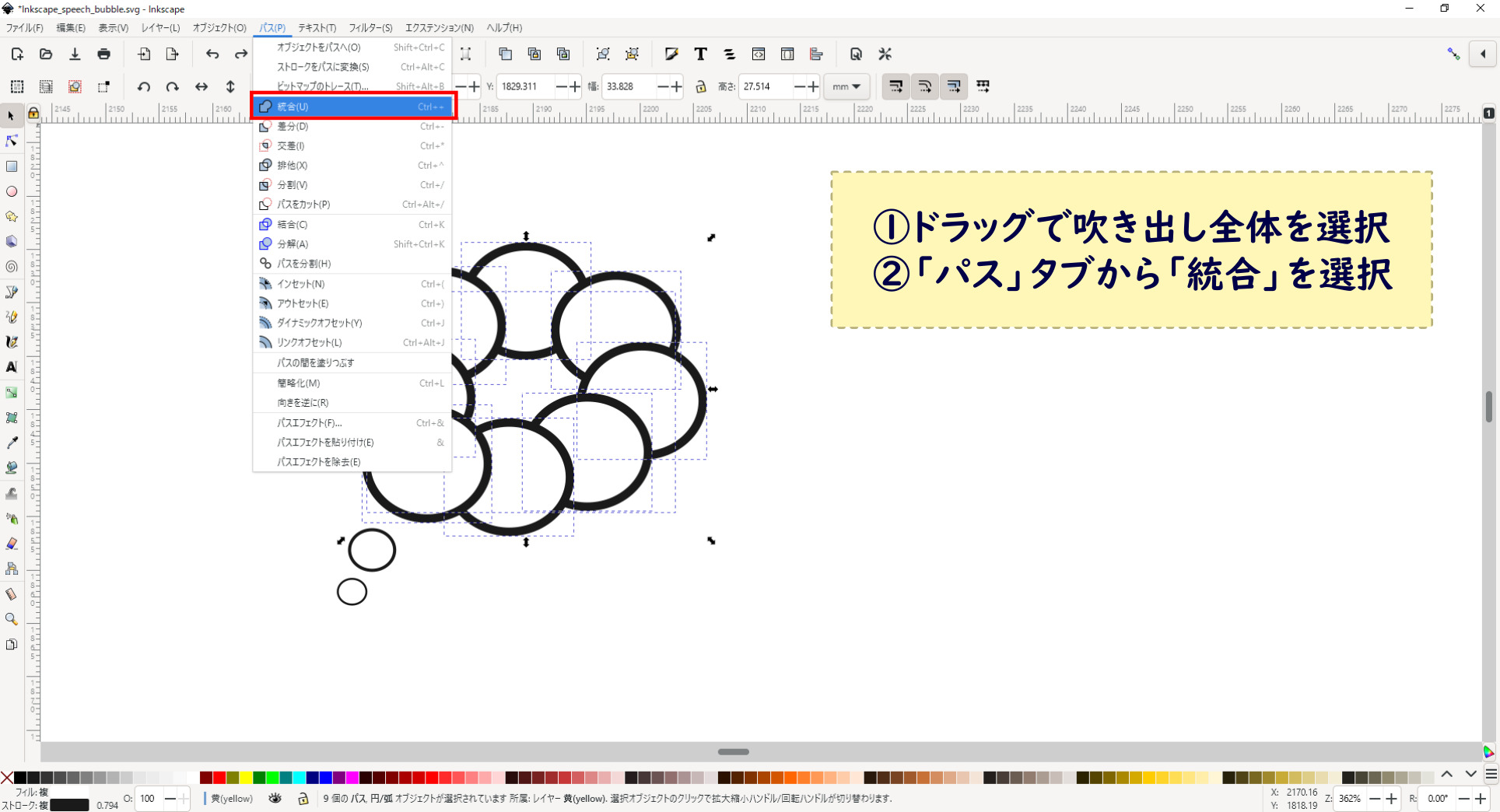
Task: Open Inkscape preferences via the wrench icon
Action: (885, 54)
